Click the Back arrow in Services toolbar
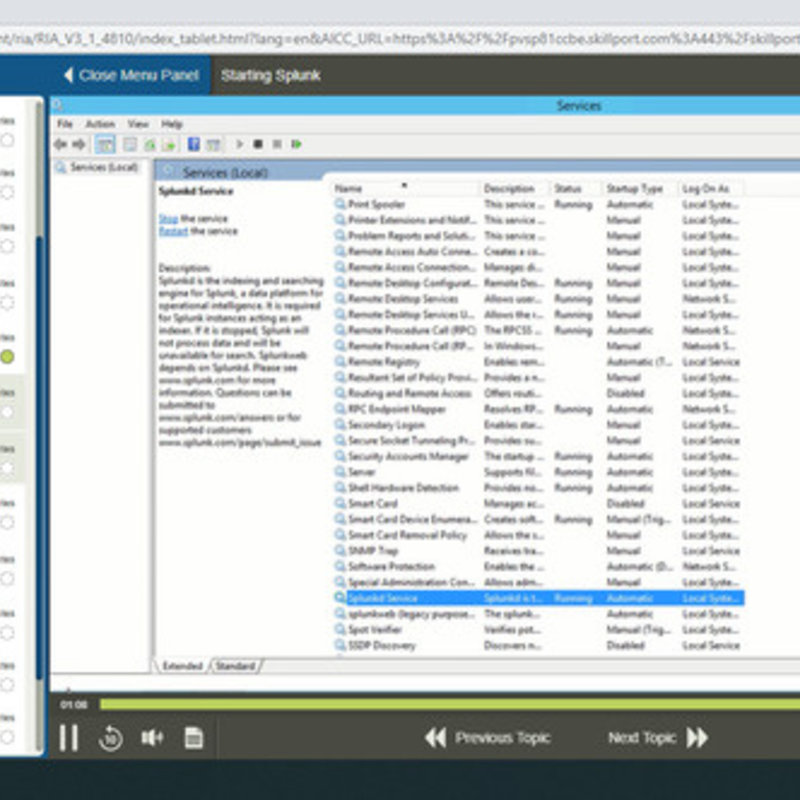This screenshot has width=800, height=800. tap(61, 144)
